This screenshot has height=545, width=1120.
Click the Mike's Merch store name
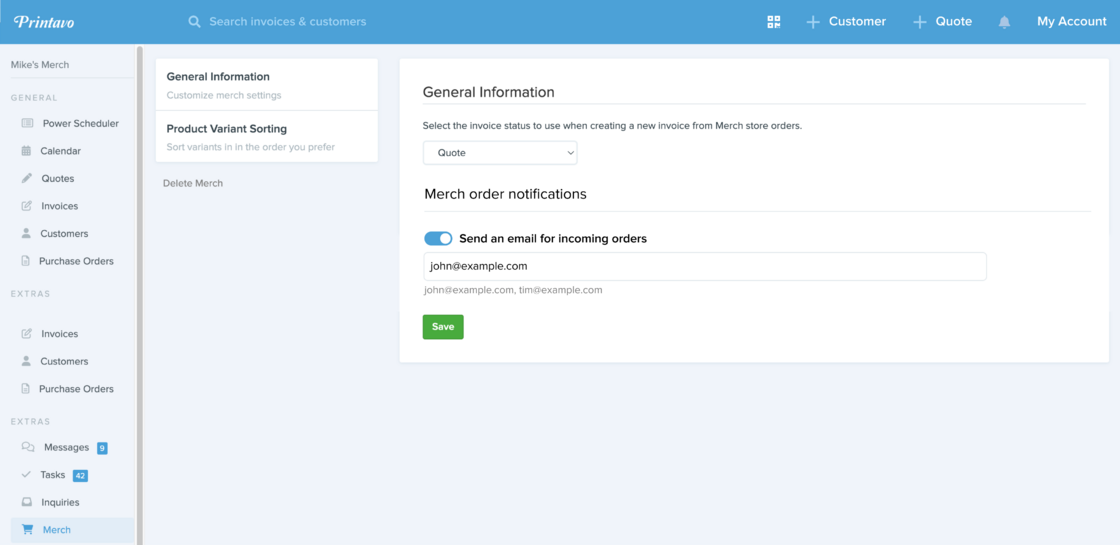point(40,64)
